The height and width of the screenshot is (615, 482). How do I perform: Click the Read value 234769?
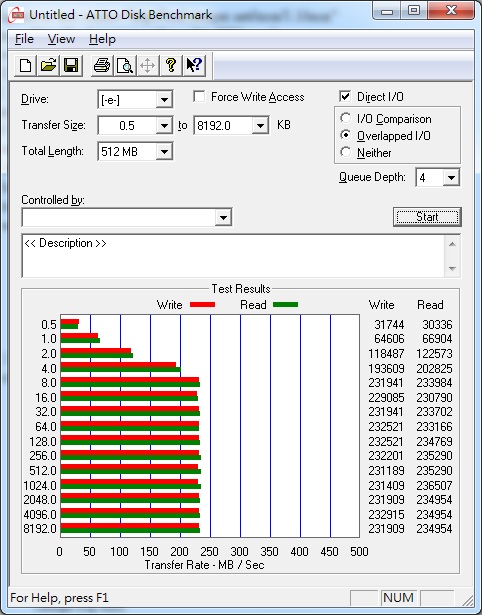435,442
